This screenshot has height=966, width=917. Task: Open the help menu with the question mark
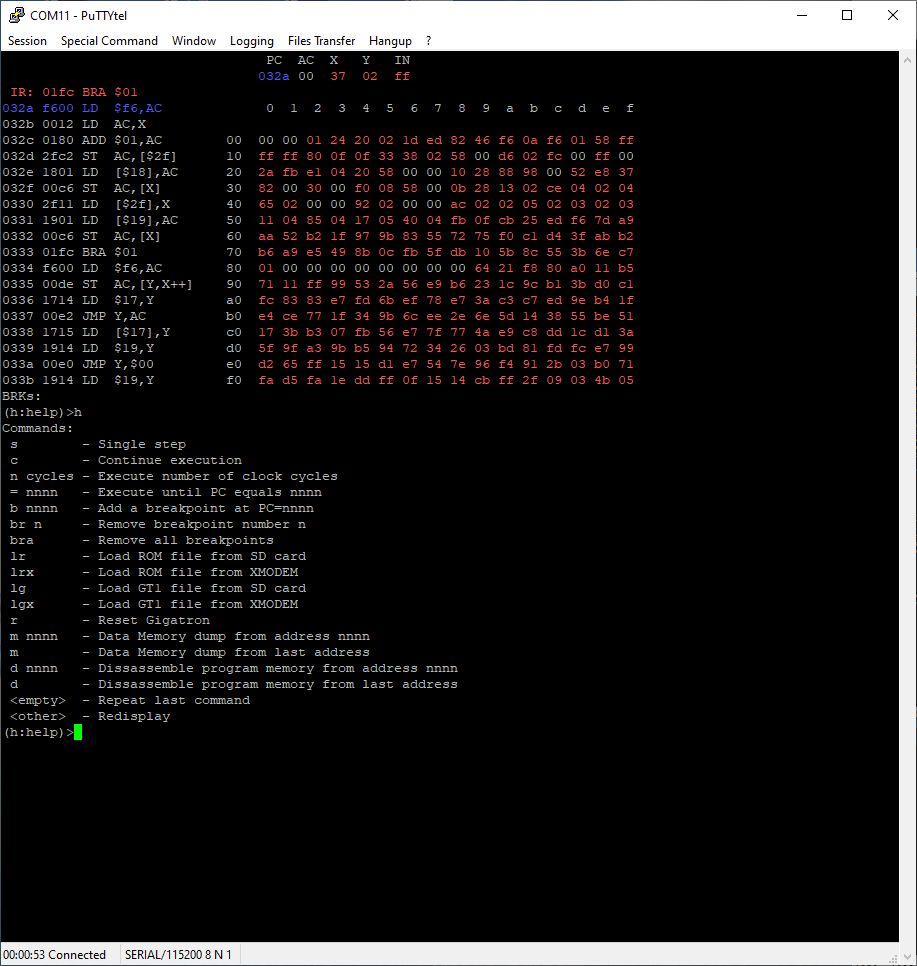click(428, 40)
